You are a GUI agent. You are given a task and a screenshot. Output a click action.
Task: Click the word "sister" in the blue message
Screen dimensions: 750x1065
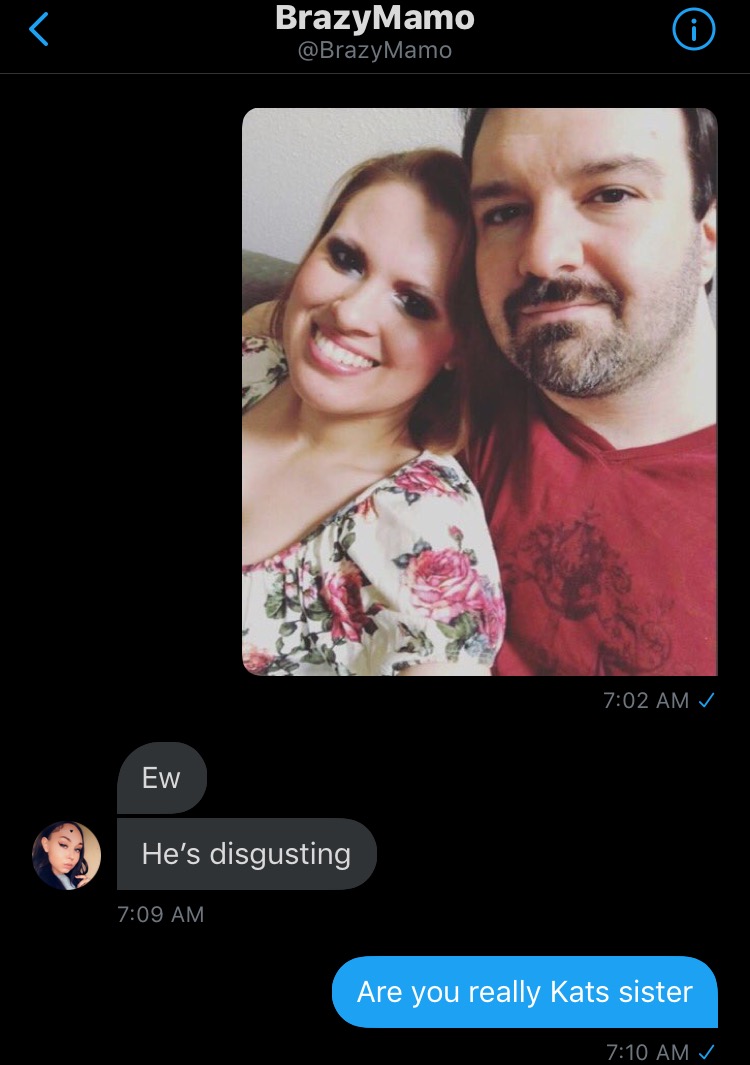point(656,992)
